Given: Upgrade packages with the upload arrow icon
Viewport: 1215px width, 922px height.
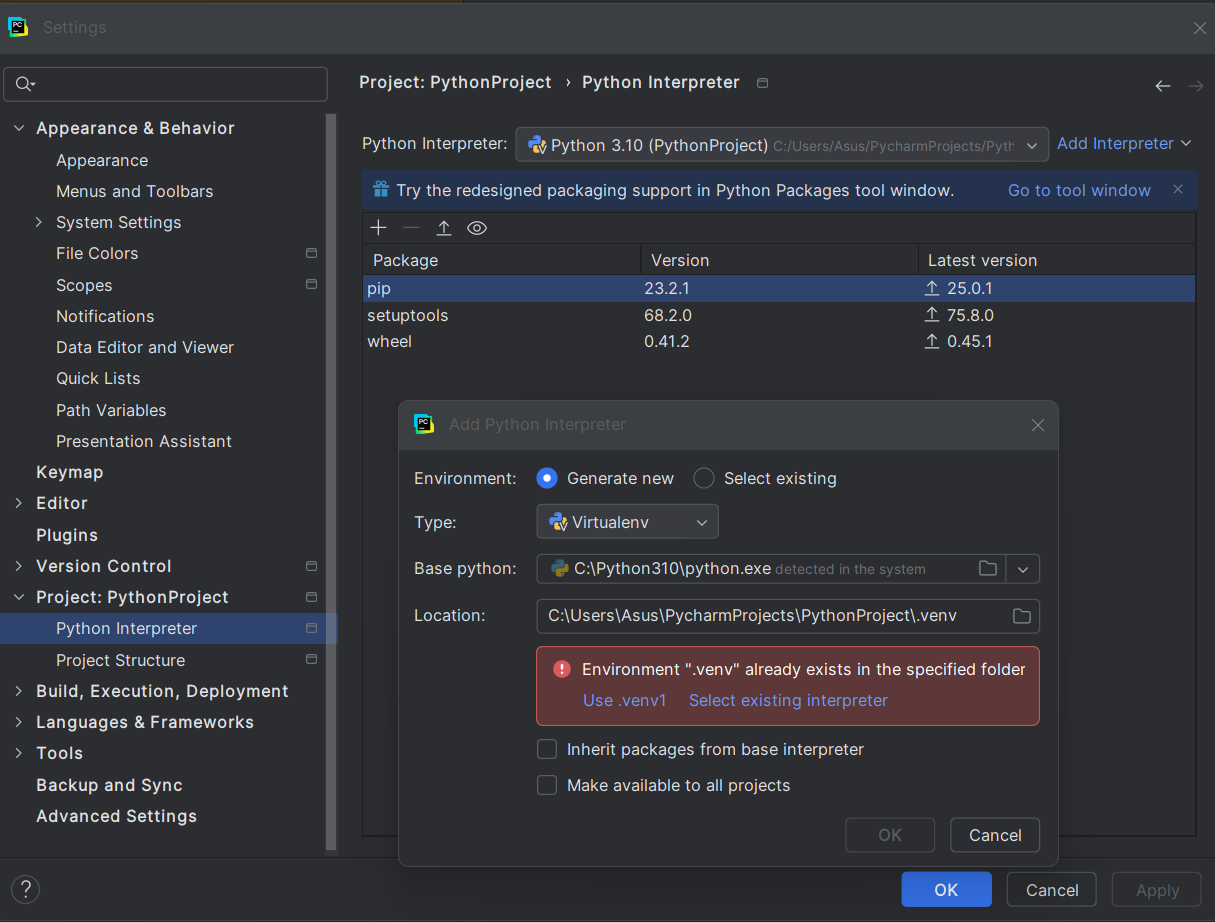Looking at the screenshot, I should [x=444, y=228].
